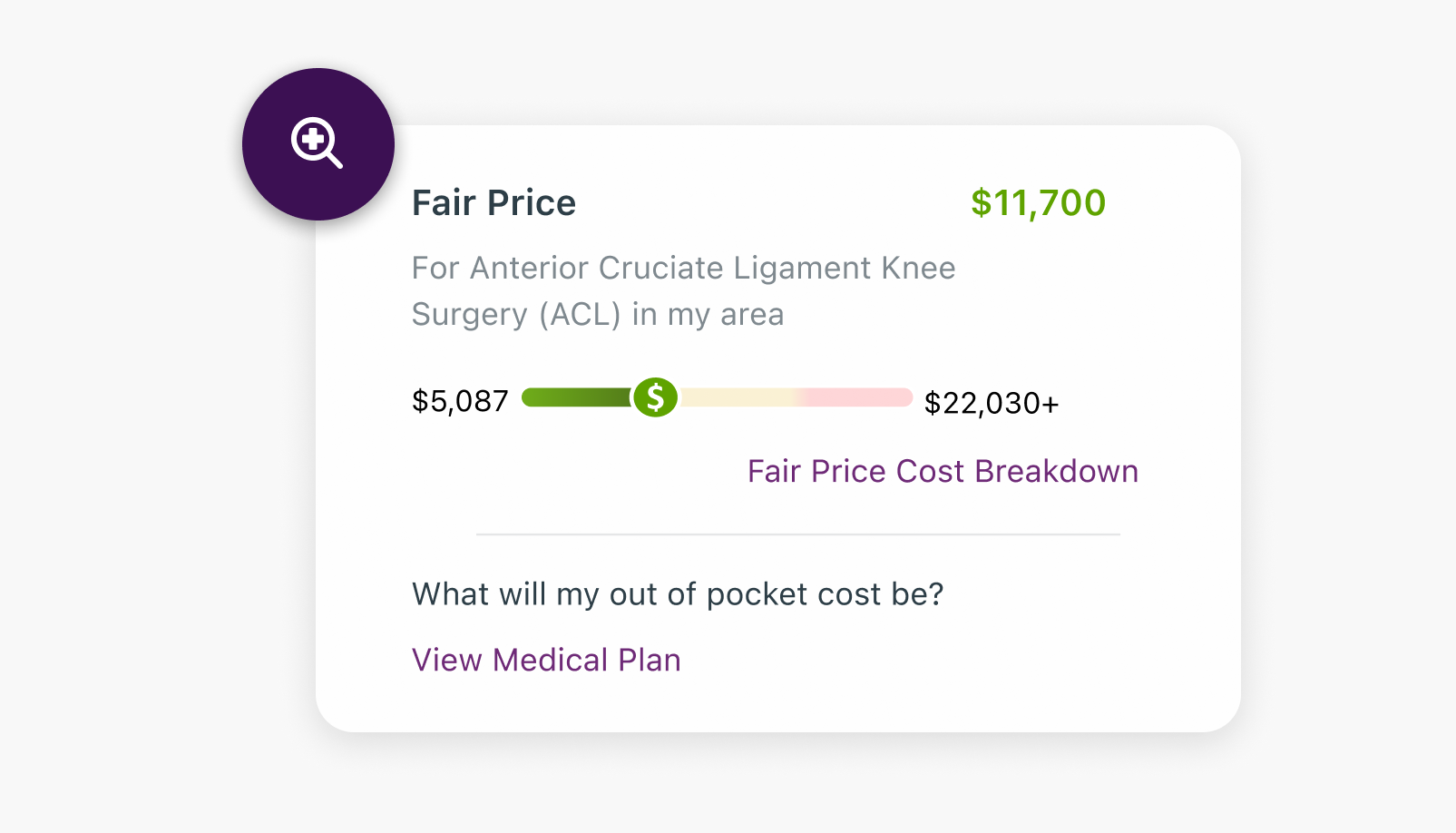This screenshot has height=833, width=1456.
Task: Click the green dollar sign slider marker
Action: click(x=655, y=397)
